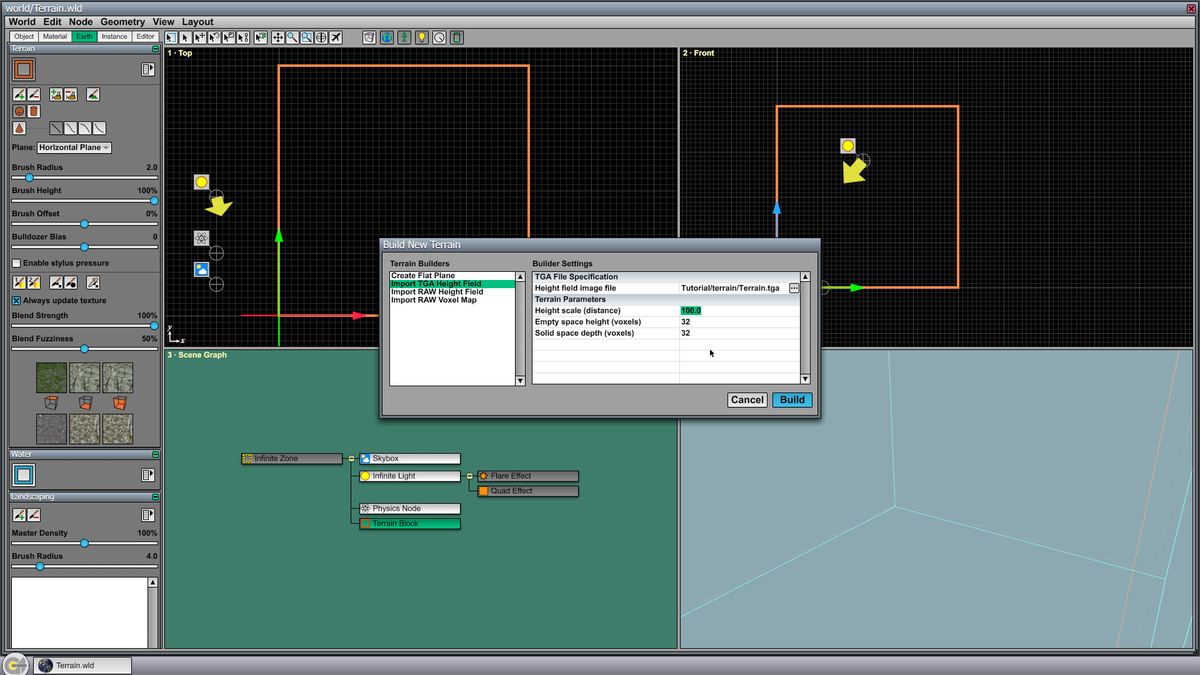Select the lightbulb toolbar icon
The image size is (1200, 675).
tap(421, 37)
